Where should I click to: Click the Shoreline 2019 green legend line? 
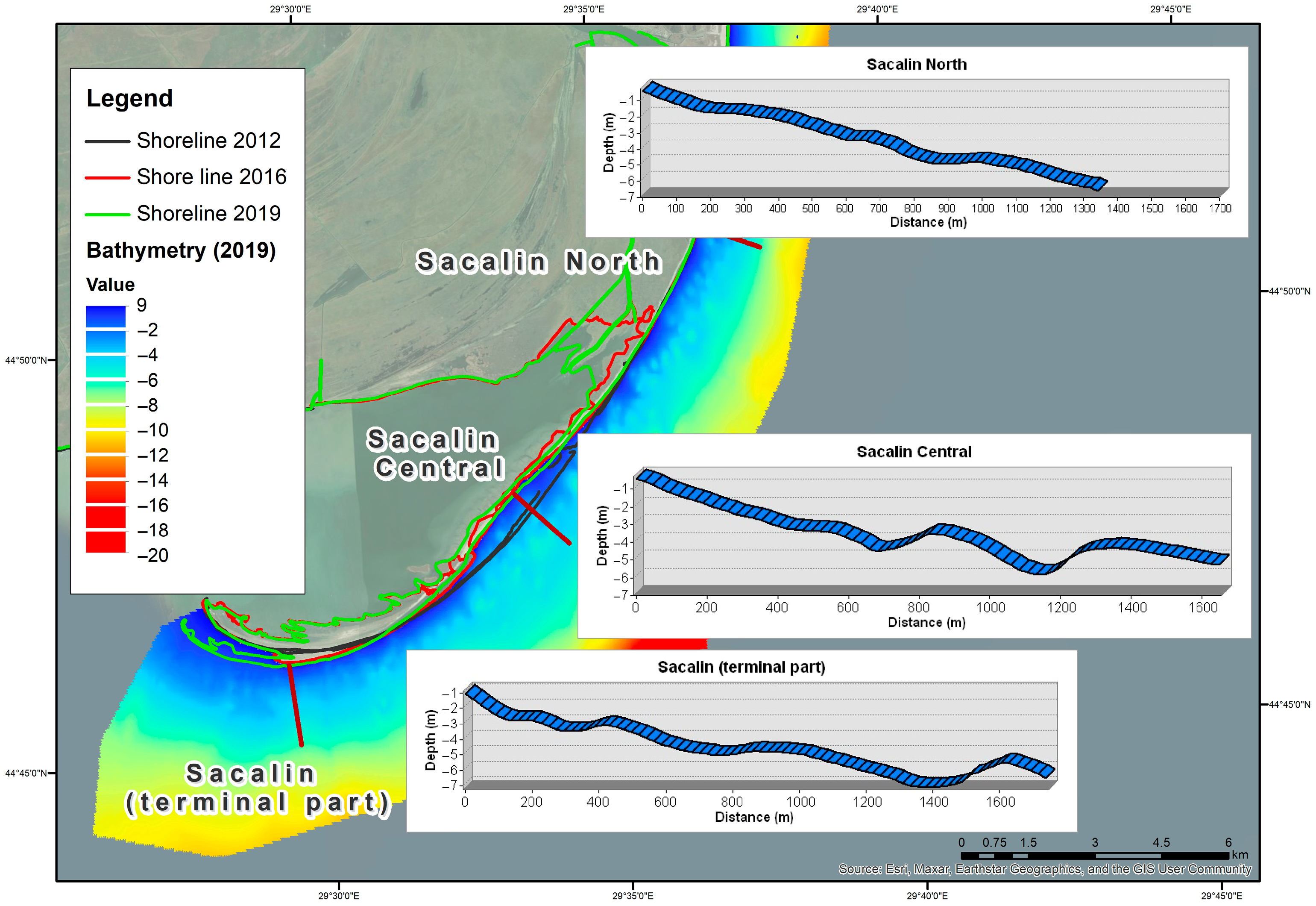tap(107, 215)
